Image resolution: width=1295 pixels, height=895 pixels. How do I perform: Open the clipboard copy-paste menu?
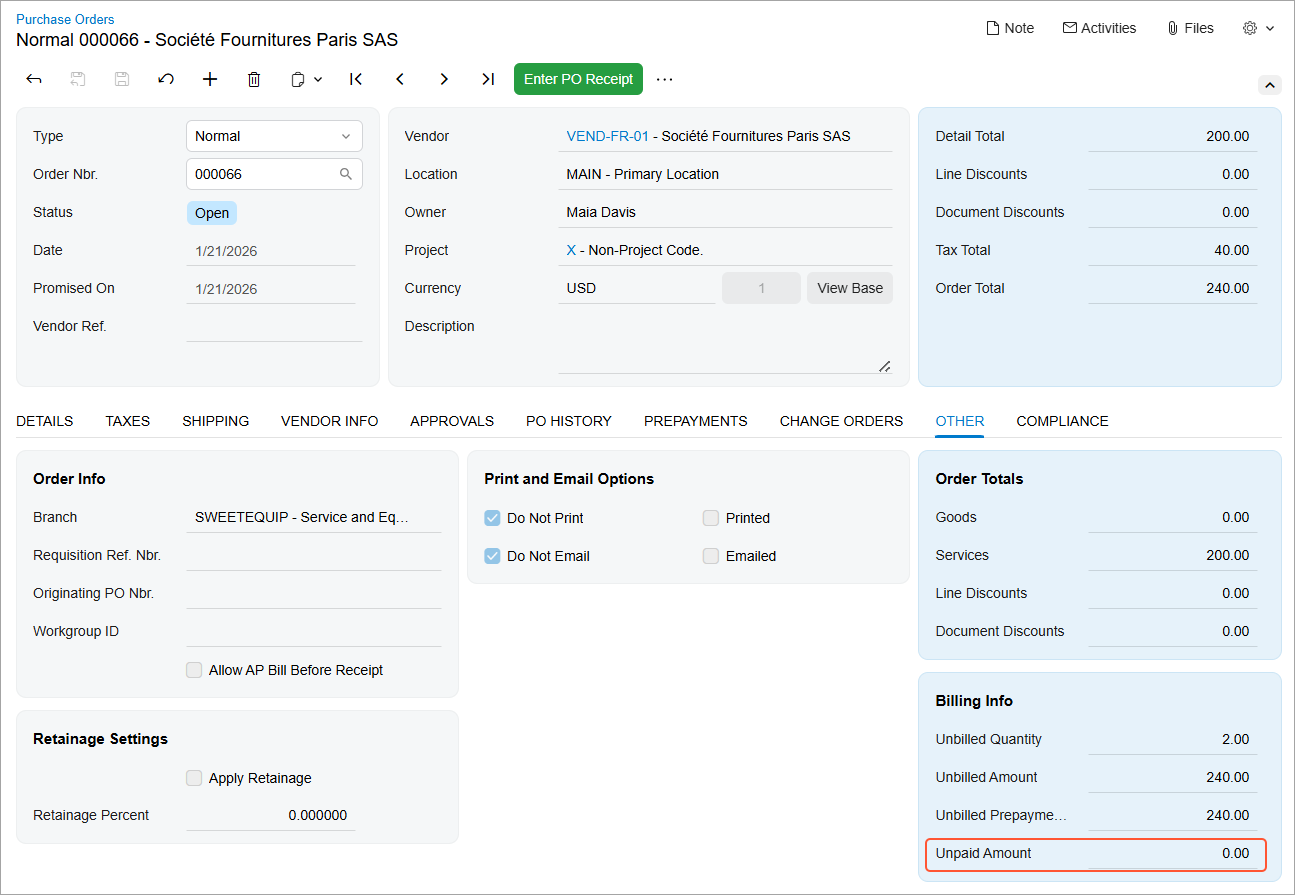pyautogui.click(x=306, y=79)
